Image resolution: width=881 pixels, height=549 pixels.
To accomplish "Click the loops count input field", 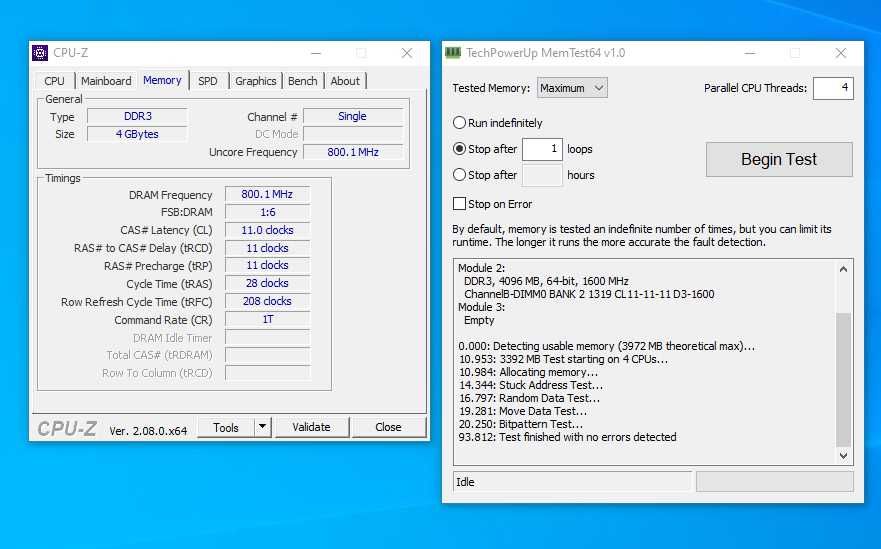I will 542,149.
